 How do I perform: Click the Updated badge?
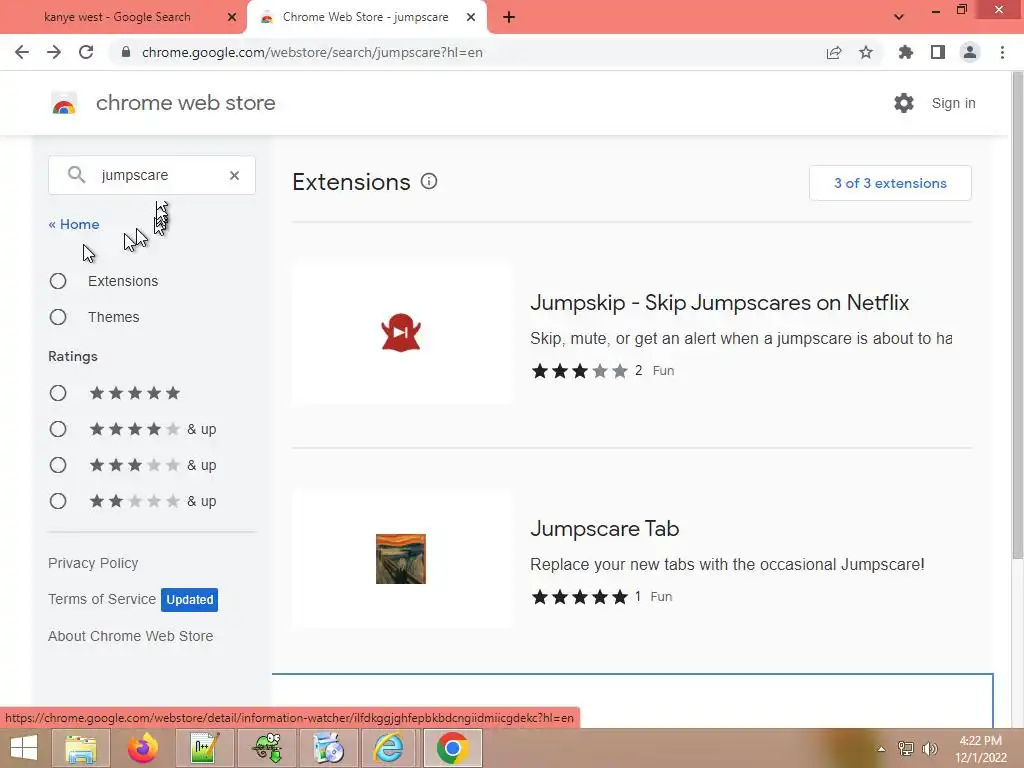pyautogui.click(x=189, y=600)
